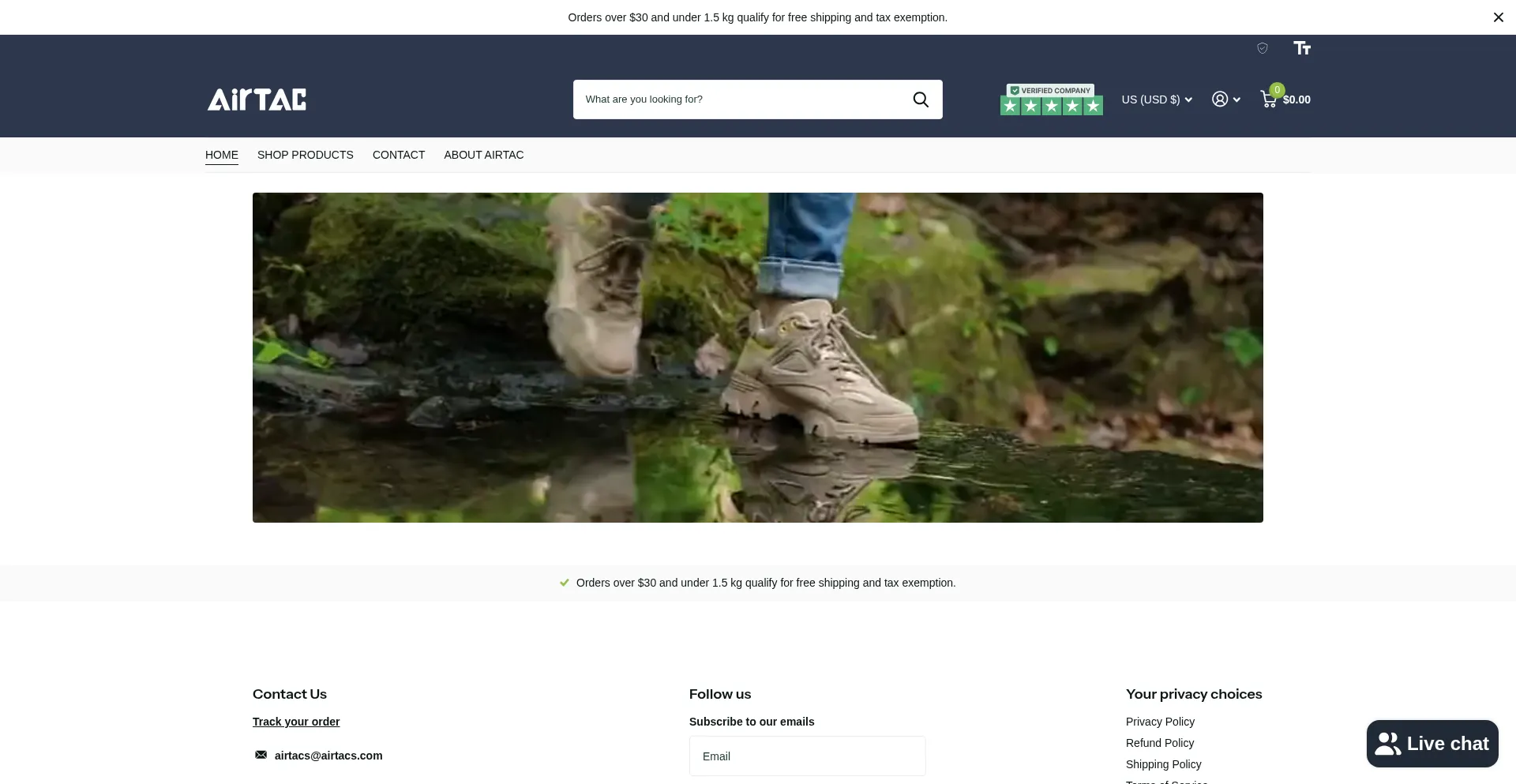Click the verified company star rating badge

click(x=1051, y=99)
